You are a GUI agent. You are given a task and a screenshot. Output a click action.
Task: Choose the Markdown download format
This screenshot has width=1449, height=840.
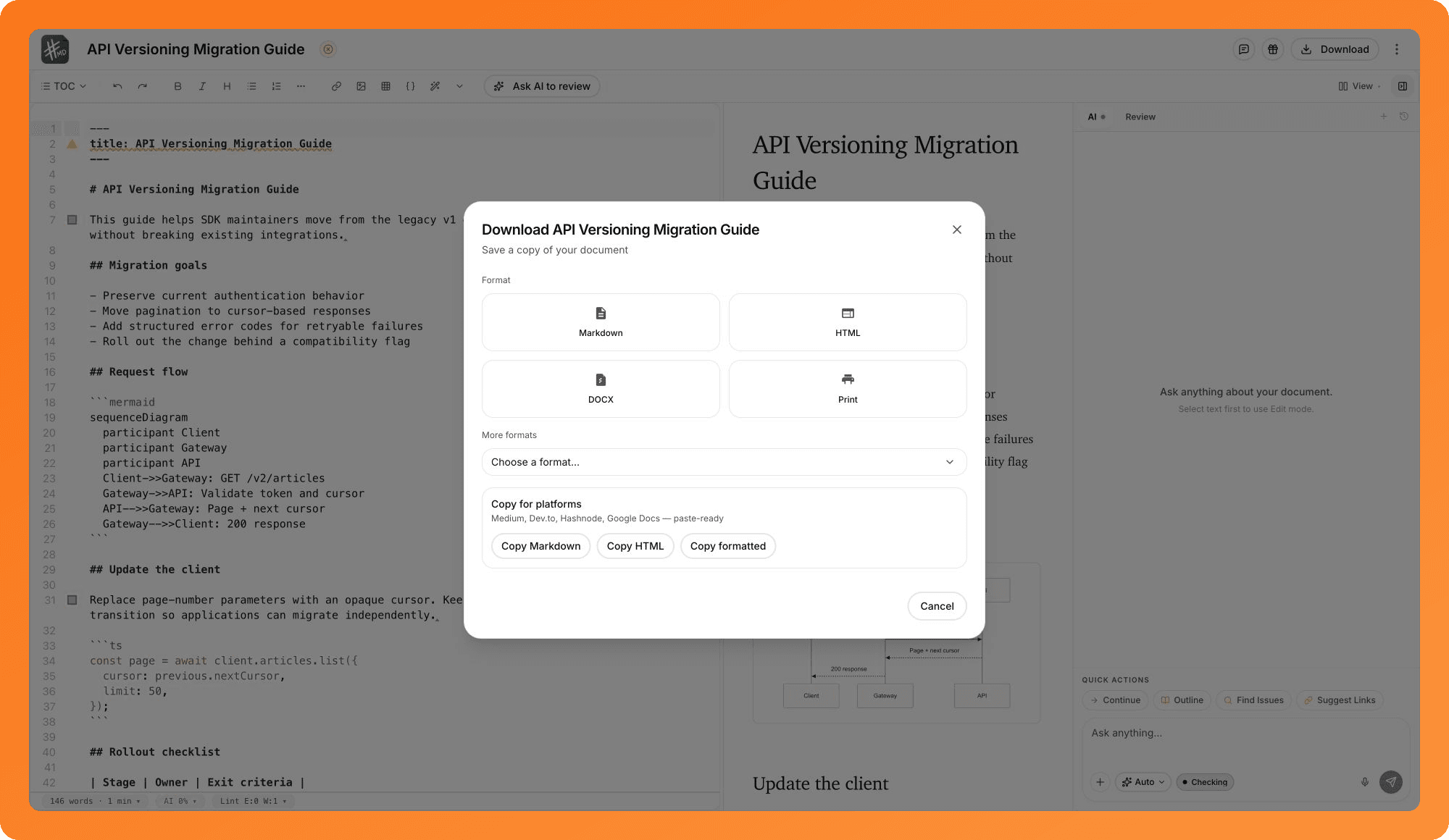pos(601,322)
